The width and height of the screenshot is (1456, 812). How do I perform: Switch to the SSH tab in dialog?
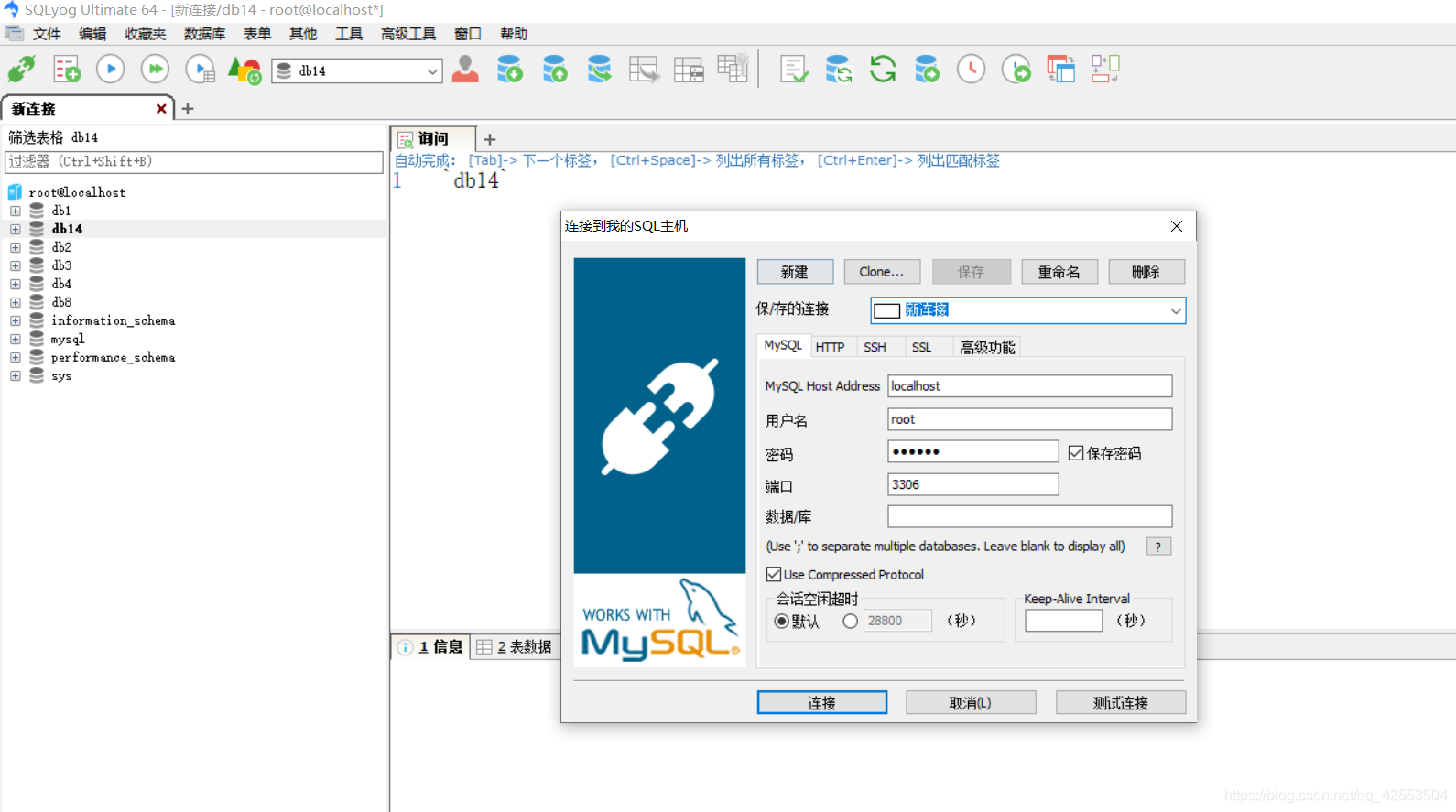(875, 347)
